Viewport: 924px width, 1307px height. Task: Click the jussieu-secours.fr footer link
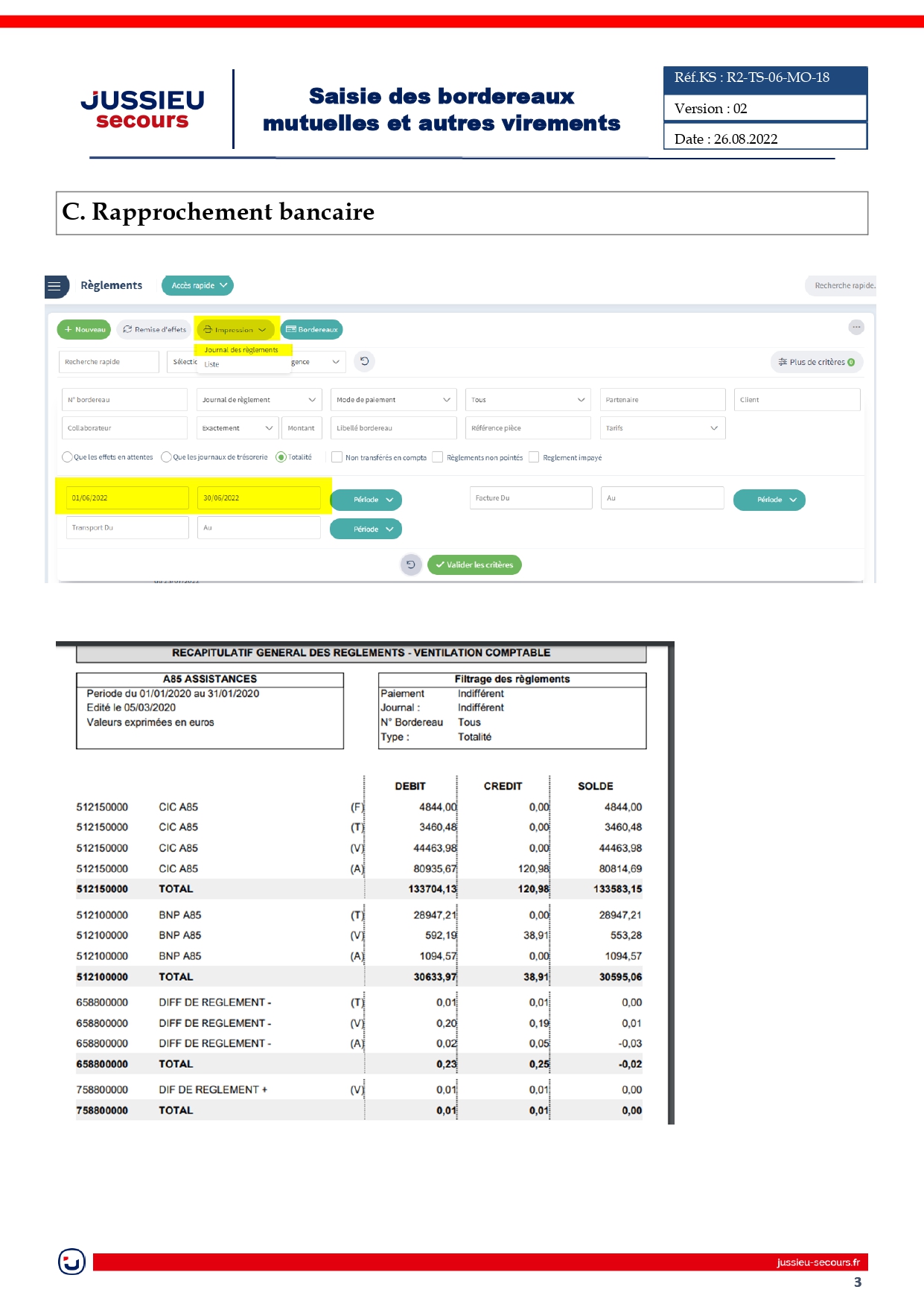click(x=818, y=1262)
